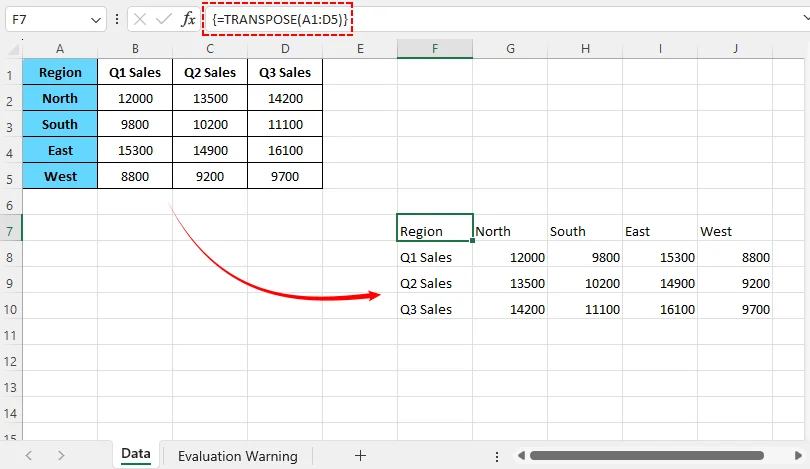Select column I header

[x=660, y=49]
